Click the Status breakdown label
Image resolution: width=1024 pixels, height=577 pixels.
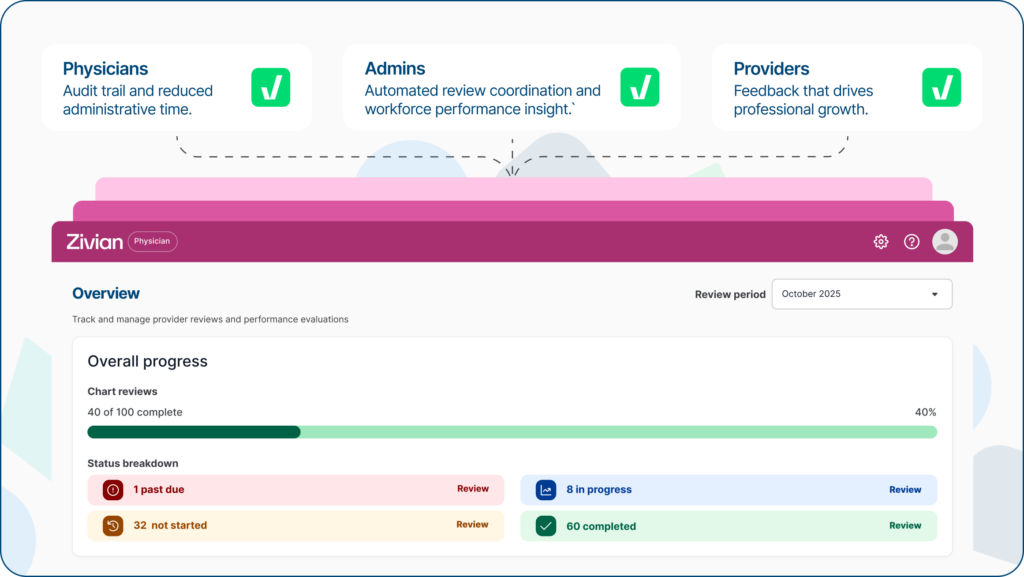coord(133,463)
